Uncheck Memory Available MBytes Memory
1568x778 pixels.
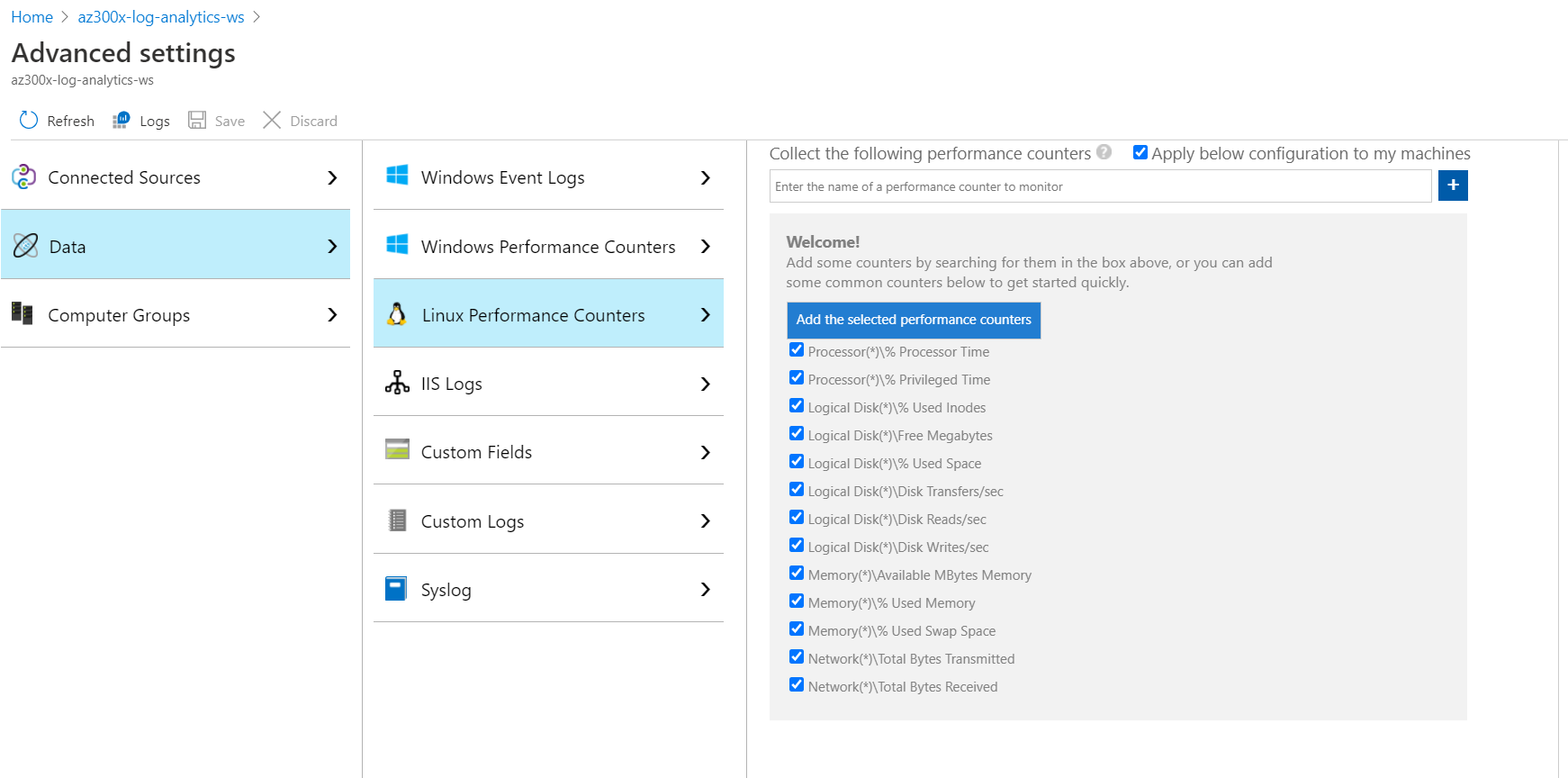[x=797, y=573]
